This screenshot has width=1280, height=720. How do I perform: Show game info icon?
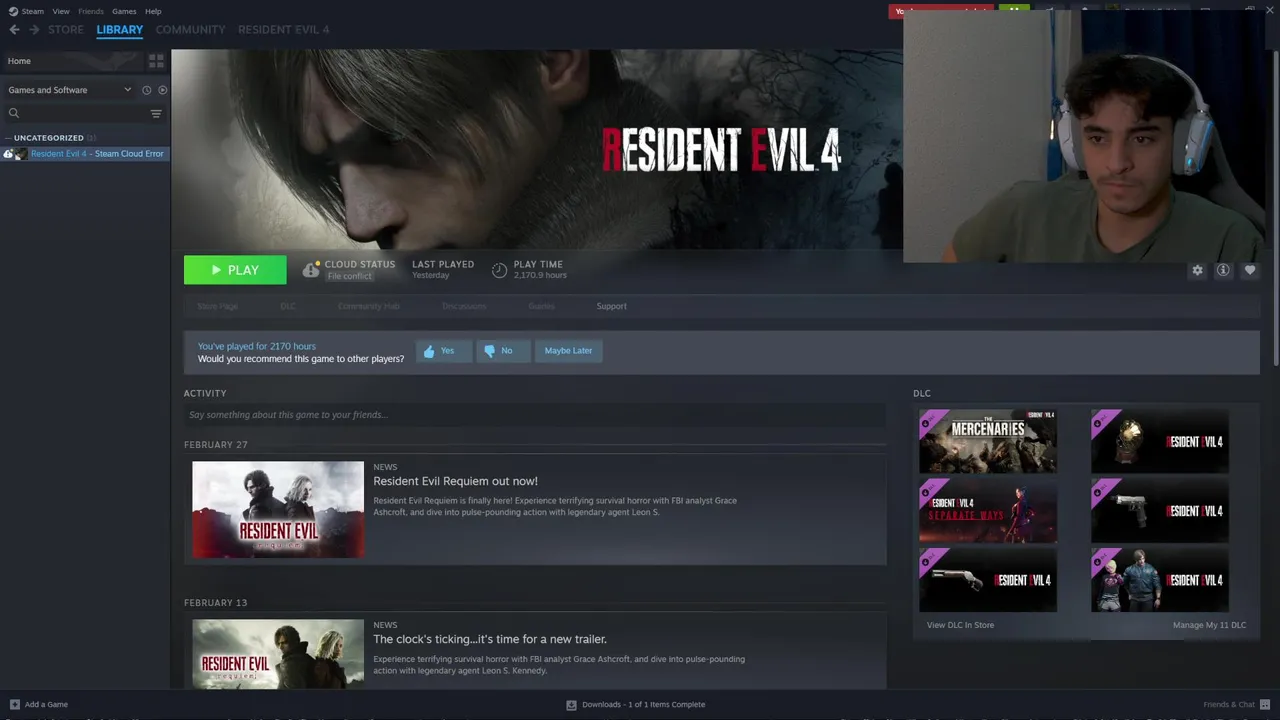point(1223,270)
